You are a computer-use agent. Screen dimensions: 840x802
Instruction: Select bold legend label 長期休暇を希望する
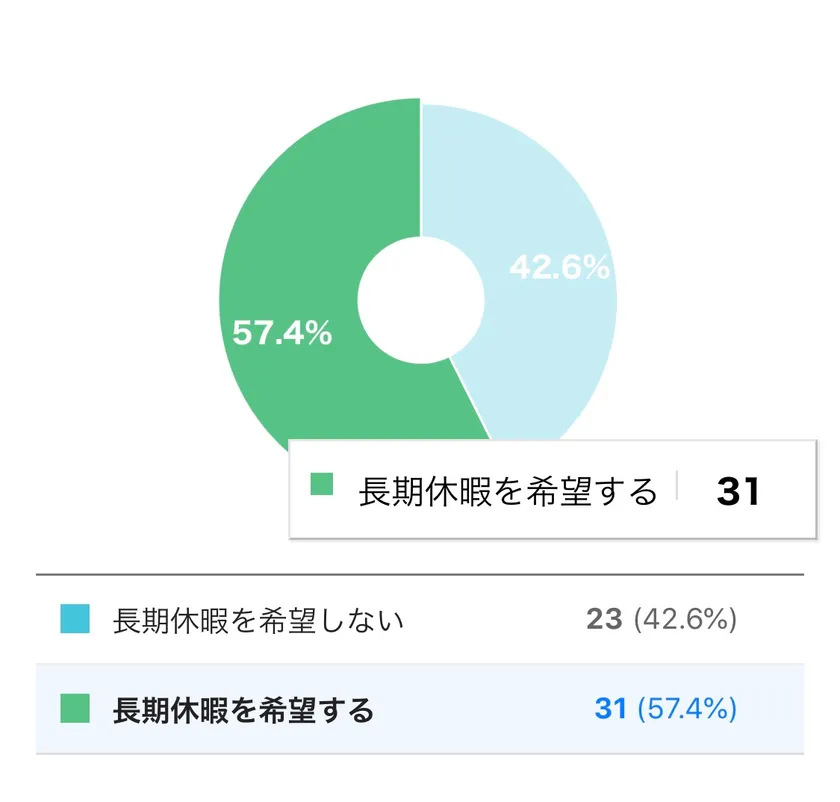(x=244, y=711)
